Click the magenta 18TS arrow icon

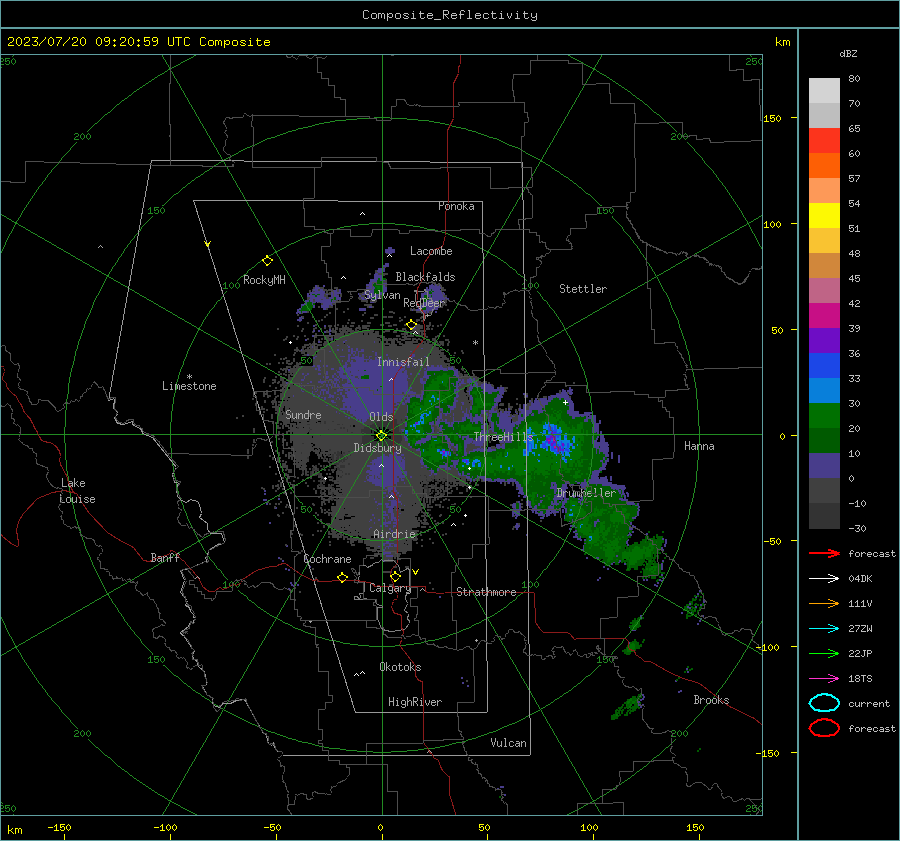(824, 679)
